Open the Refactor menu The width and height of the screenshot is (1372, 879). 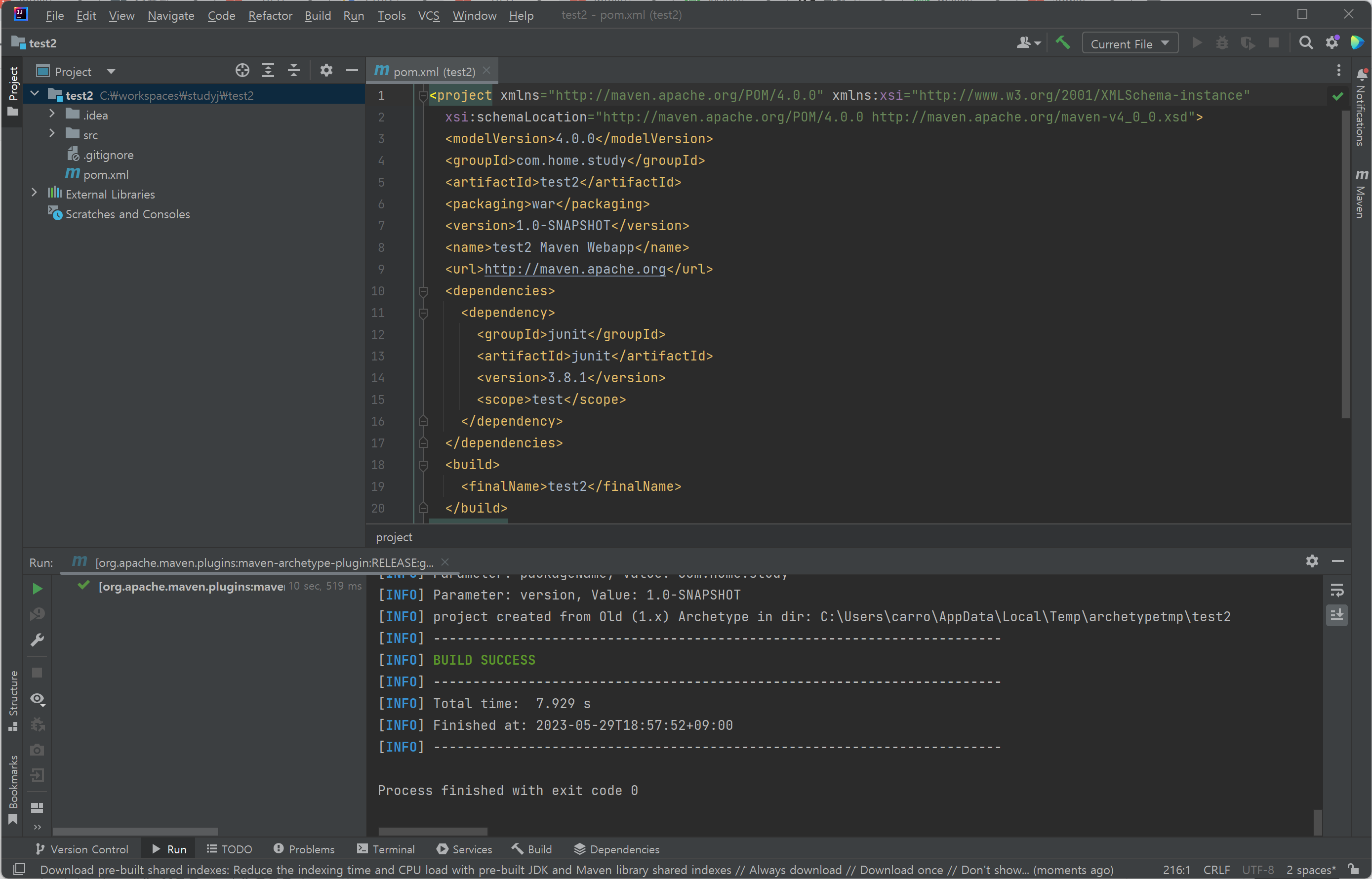point(270,15)
